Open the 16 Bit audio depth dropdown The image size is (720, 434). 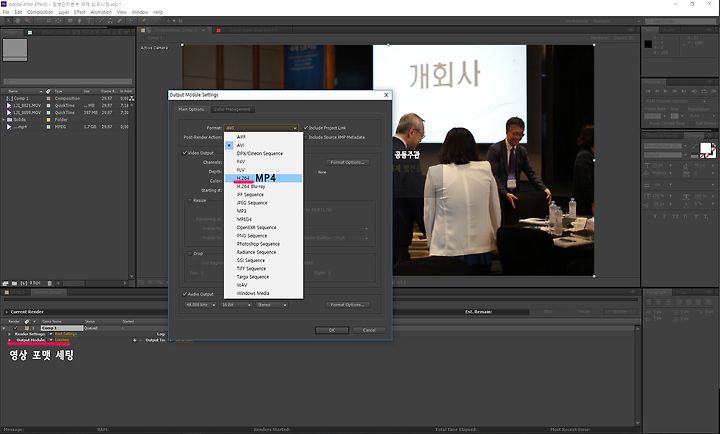click(x=236, y=305)
